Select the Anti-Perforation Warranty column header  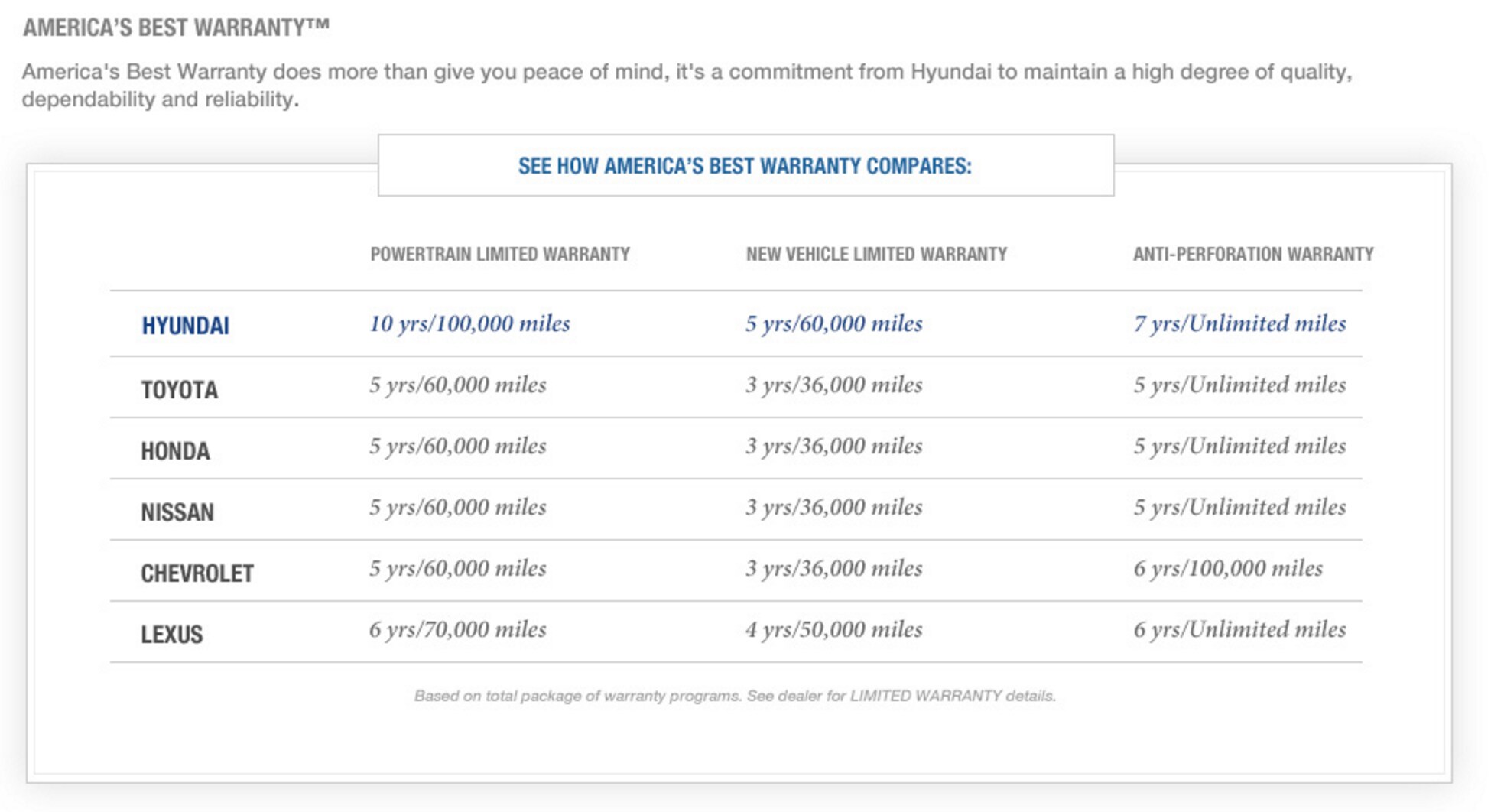coord(1253,254)
